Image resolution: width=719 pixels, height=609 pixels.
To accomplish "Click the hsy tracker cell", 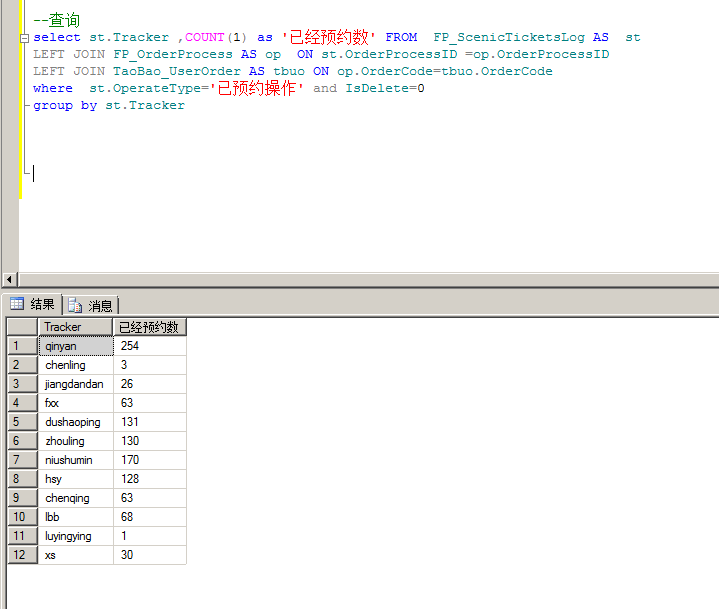I will pyautogui.click(x=76, y=479).
